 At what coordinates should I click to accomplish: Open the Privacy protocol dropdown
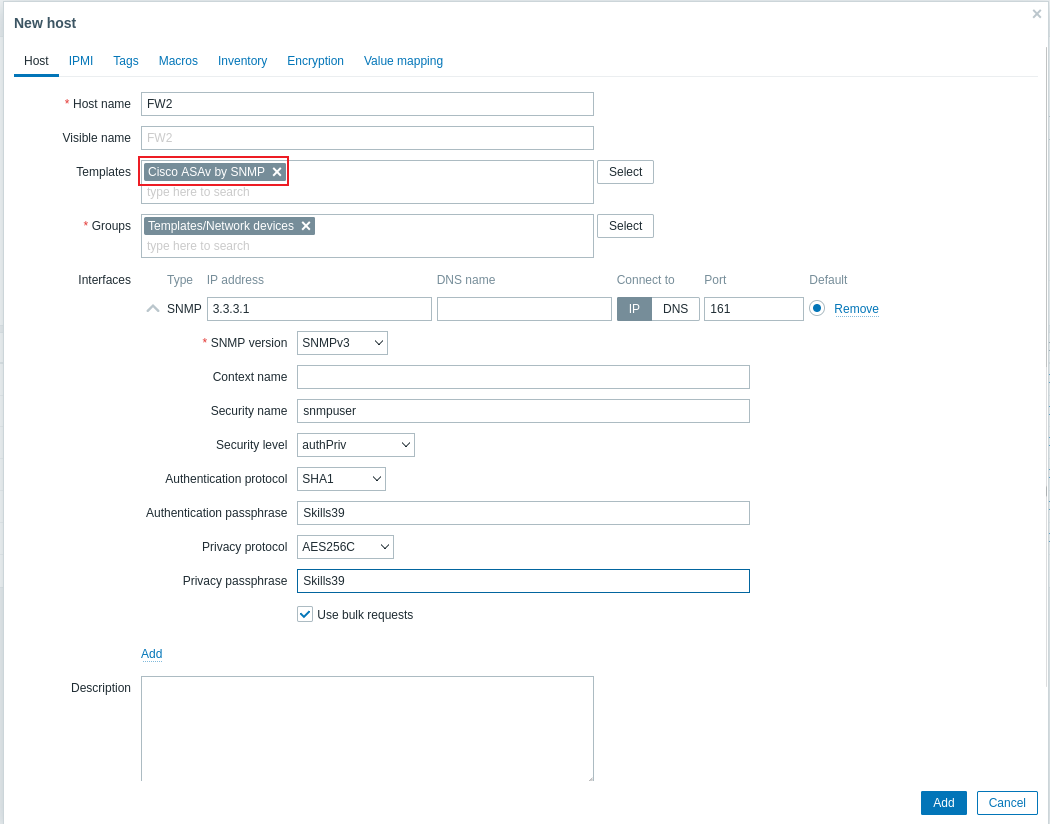(345, 547)
